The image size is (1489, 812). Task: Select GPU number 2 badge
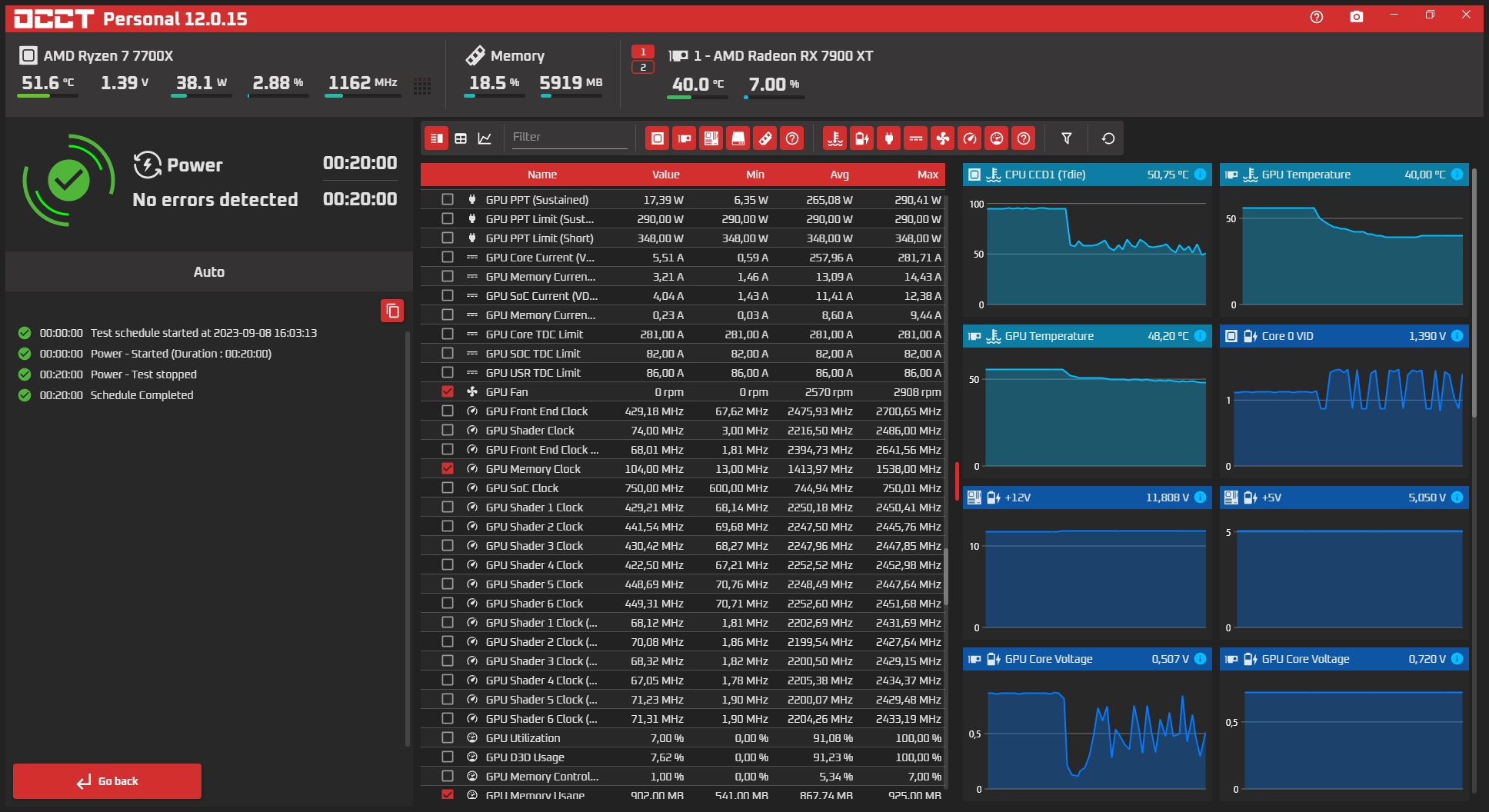(642, 68)
